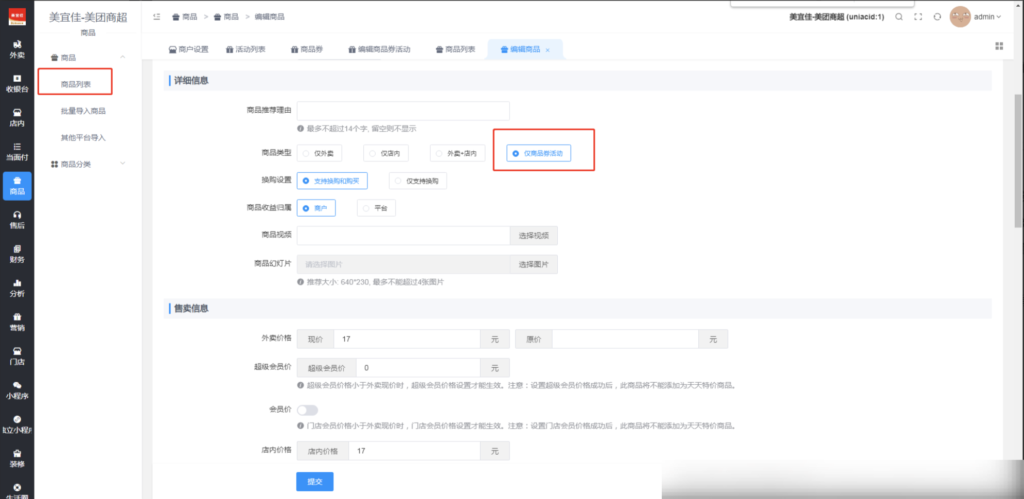Image resolution: width=1024 pixels, height=499 pixels.
Task: Click the 售卖信息 section heading
Action: [x=191, y=308]
